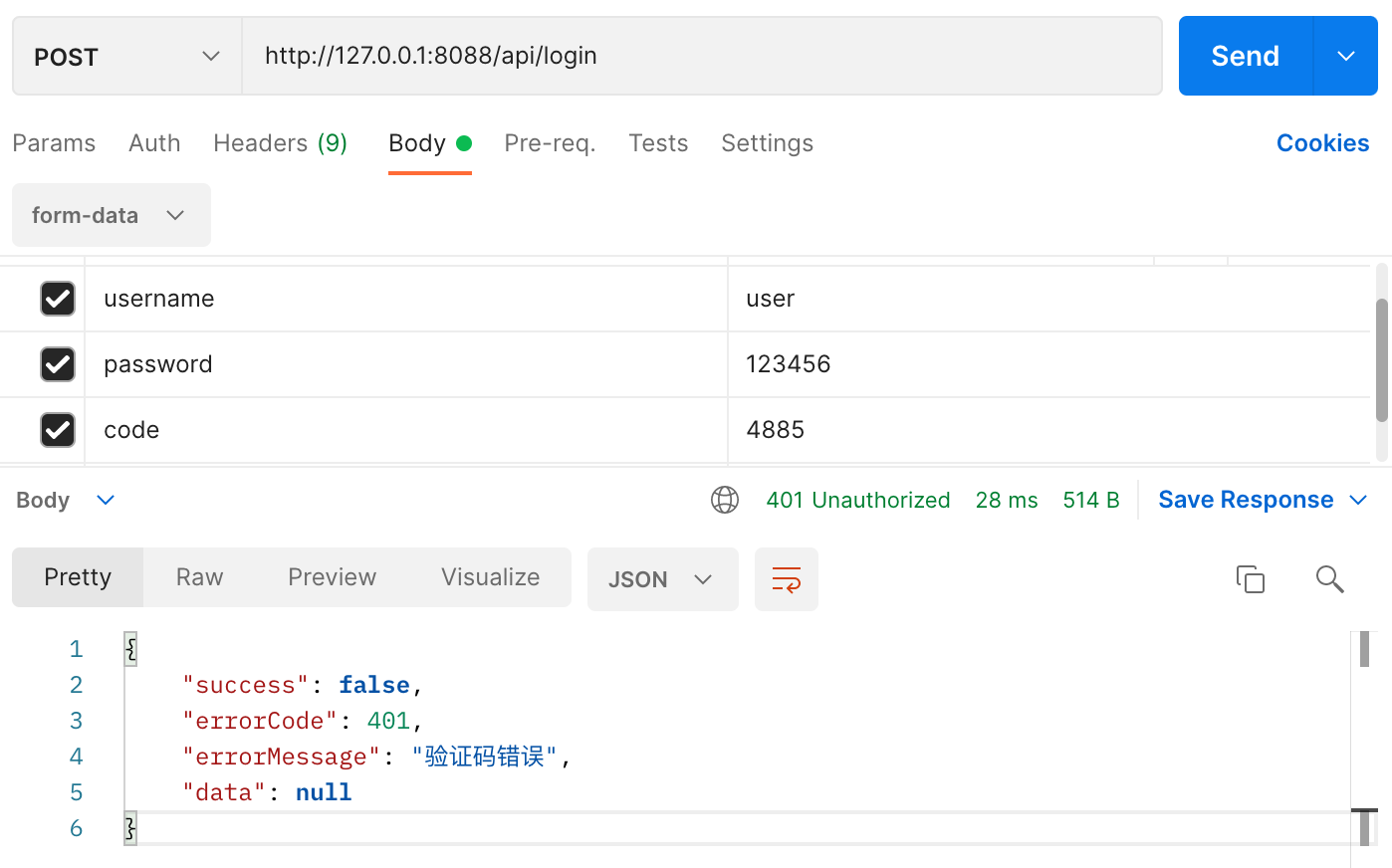1392x868 pixels.
Task: Open the POST method dropdown
Action: (x=126, y=57)
